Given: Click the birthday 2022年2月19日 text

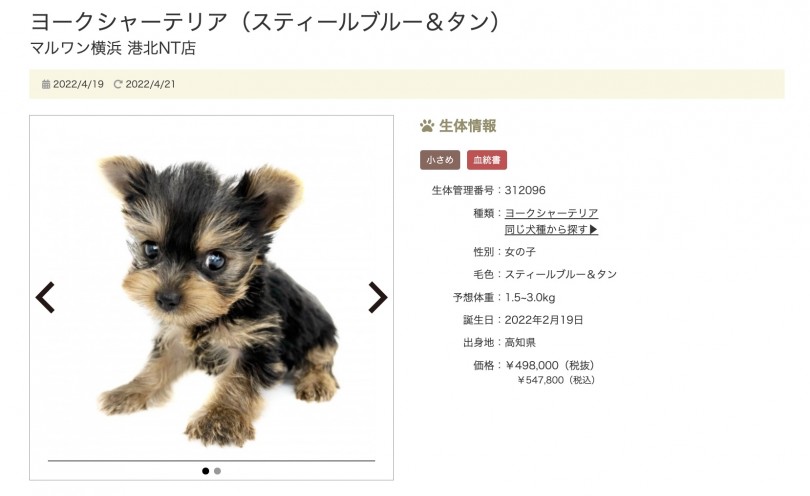Looking at the screenshot, I should coord(543,320).
